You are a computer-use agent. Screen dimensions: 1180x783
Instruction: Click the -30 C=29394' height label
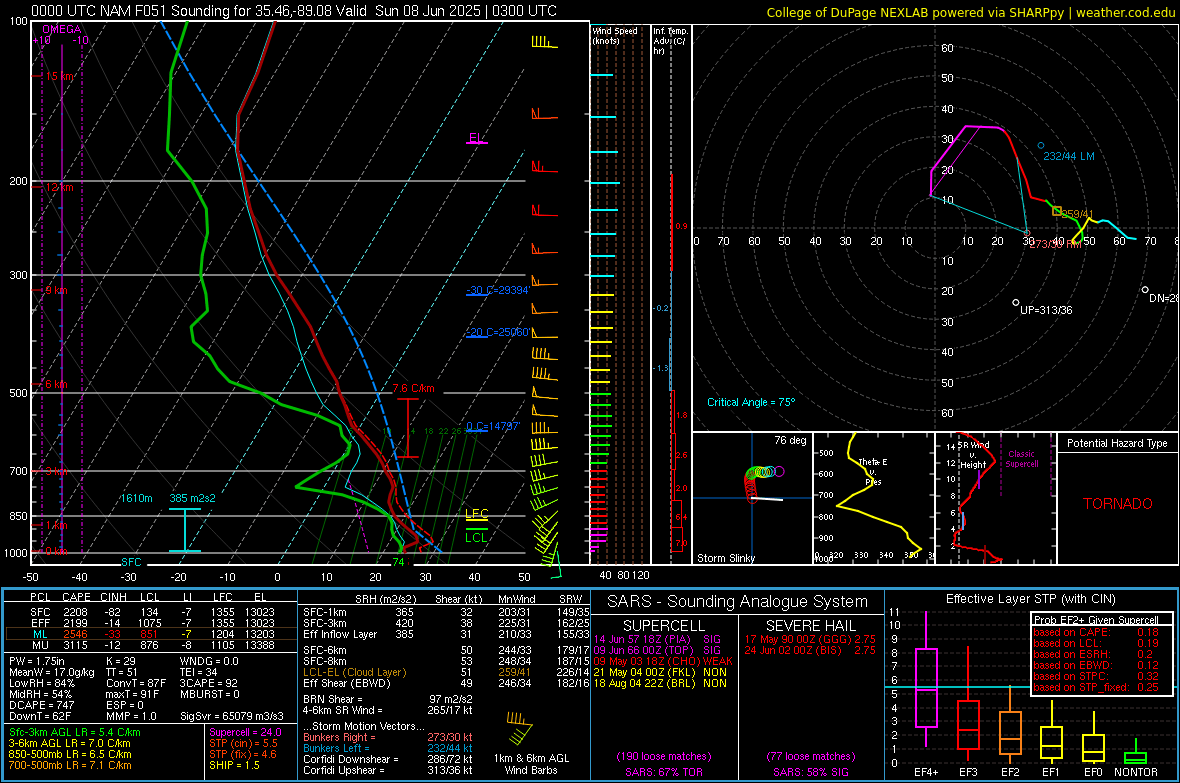click(498, 290)
